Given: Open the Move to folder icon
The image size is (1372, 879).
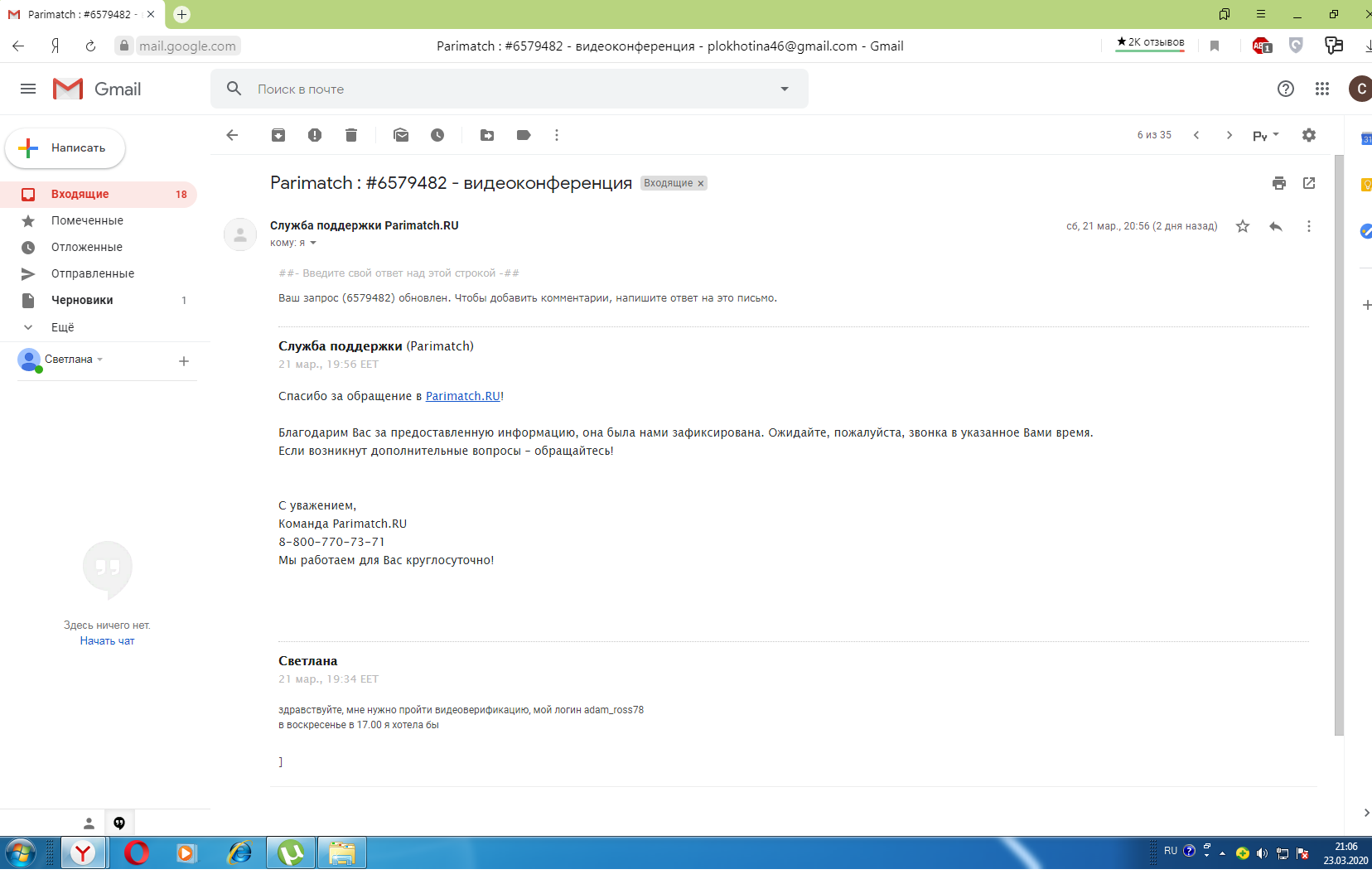Looking at the screenshot, I should (487, 135).
